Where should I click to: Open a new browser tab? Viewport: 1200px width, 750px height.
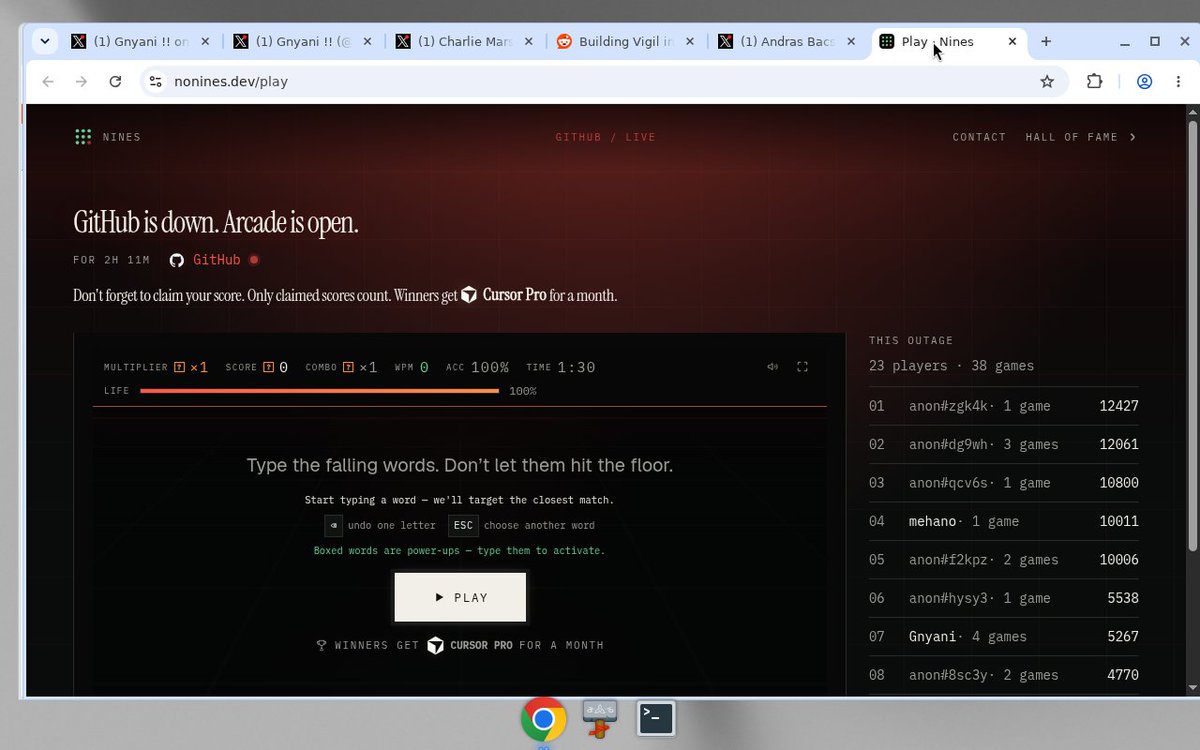coord(1046,42)
